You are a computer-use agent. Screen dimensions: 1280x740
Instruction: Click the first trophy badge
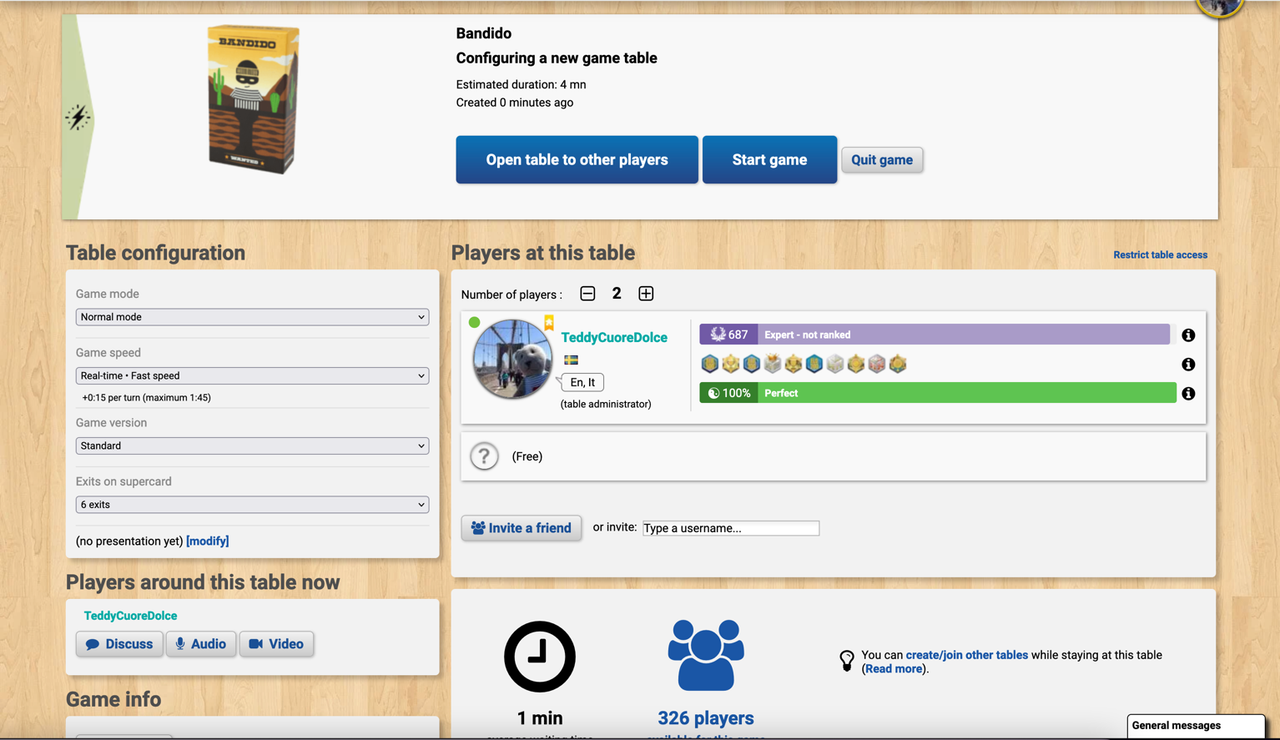(x=710, y=364)
